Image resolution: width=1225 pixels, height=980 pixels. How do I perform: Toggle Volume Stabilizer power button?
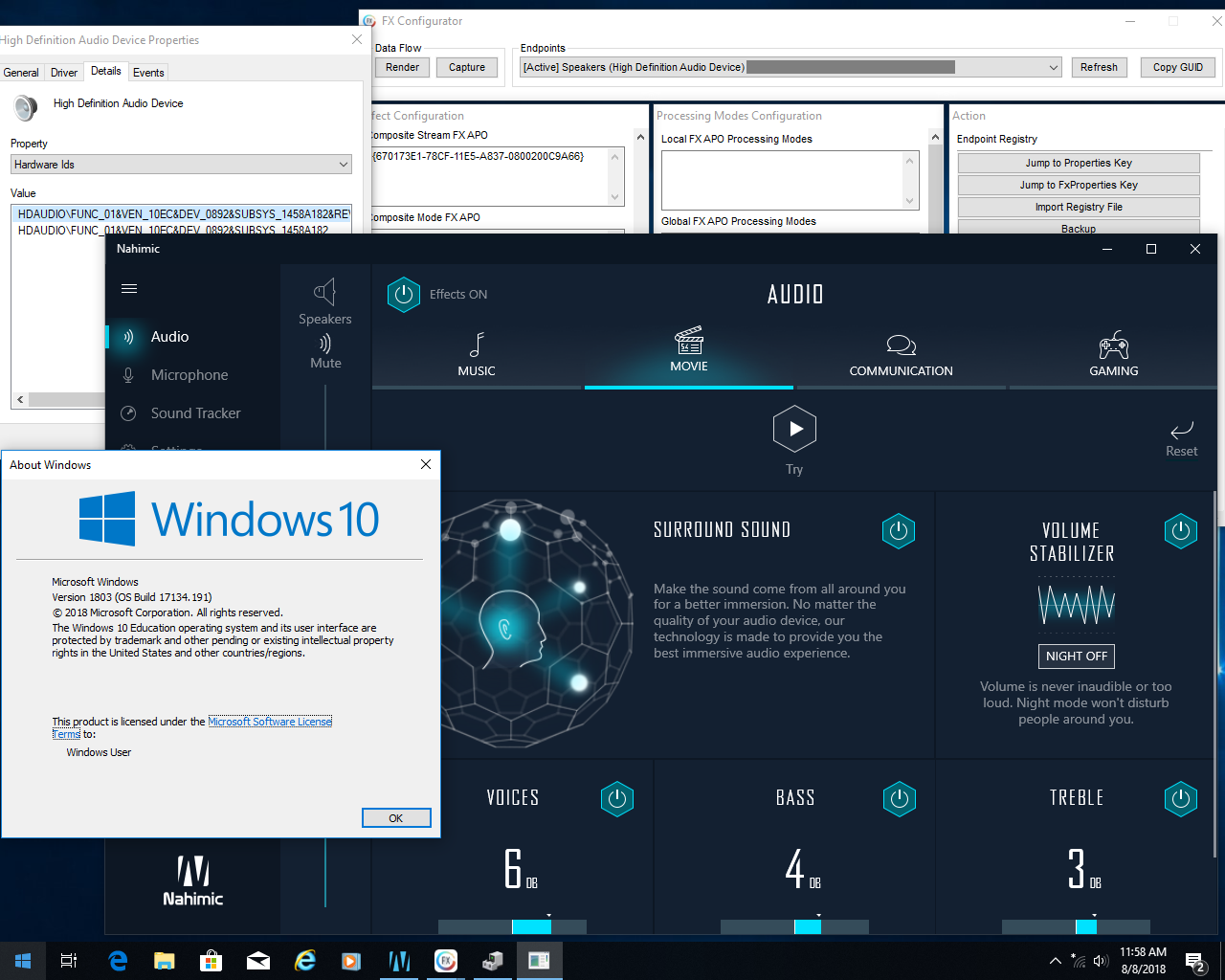1181,530
